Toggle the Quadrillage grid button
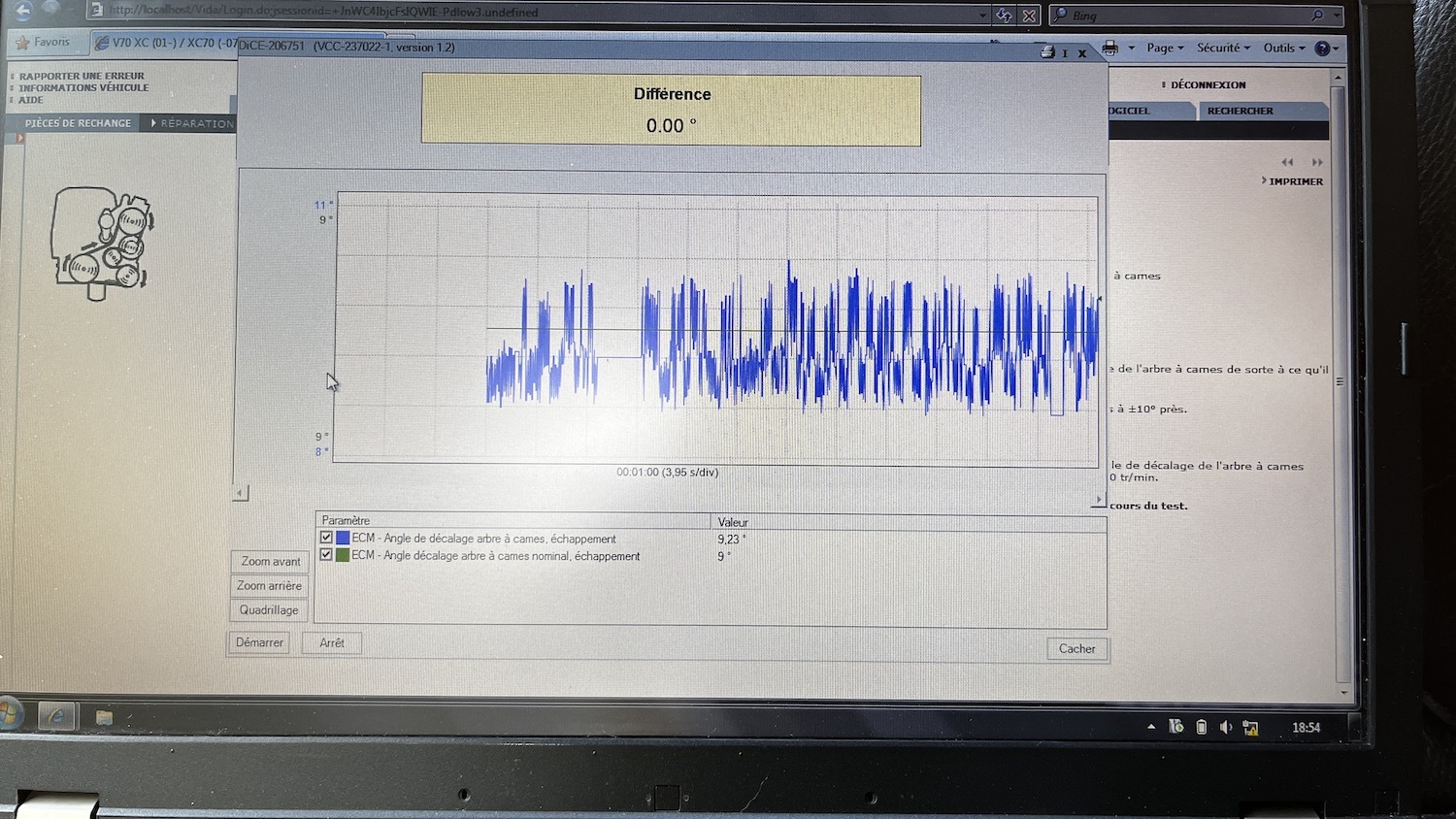Image resolution: width=1456 pixels, height=819 pixels. pos(269,610)
